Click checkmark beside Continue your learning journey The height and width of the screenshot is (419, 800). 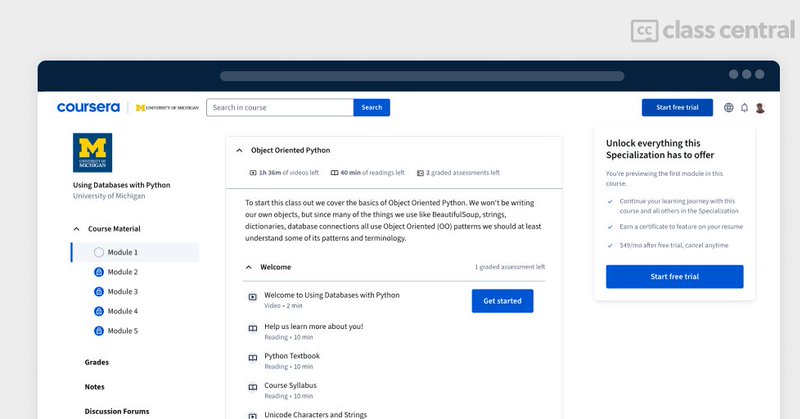(610, 202)
